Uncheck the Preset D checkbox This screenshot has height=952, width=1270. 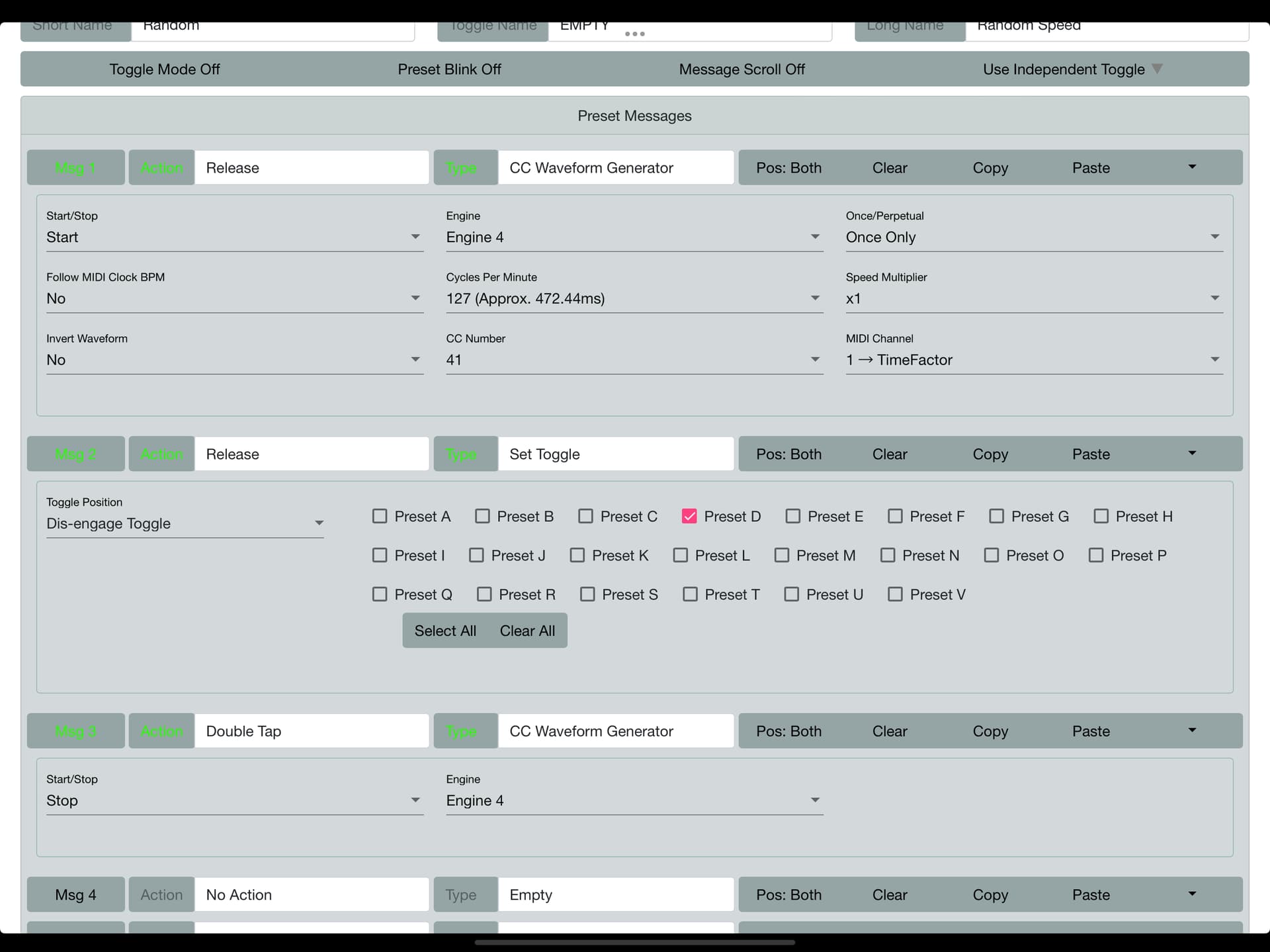click(689, 516)
